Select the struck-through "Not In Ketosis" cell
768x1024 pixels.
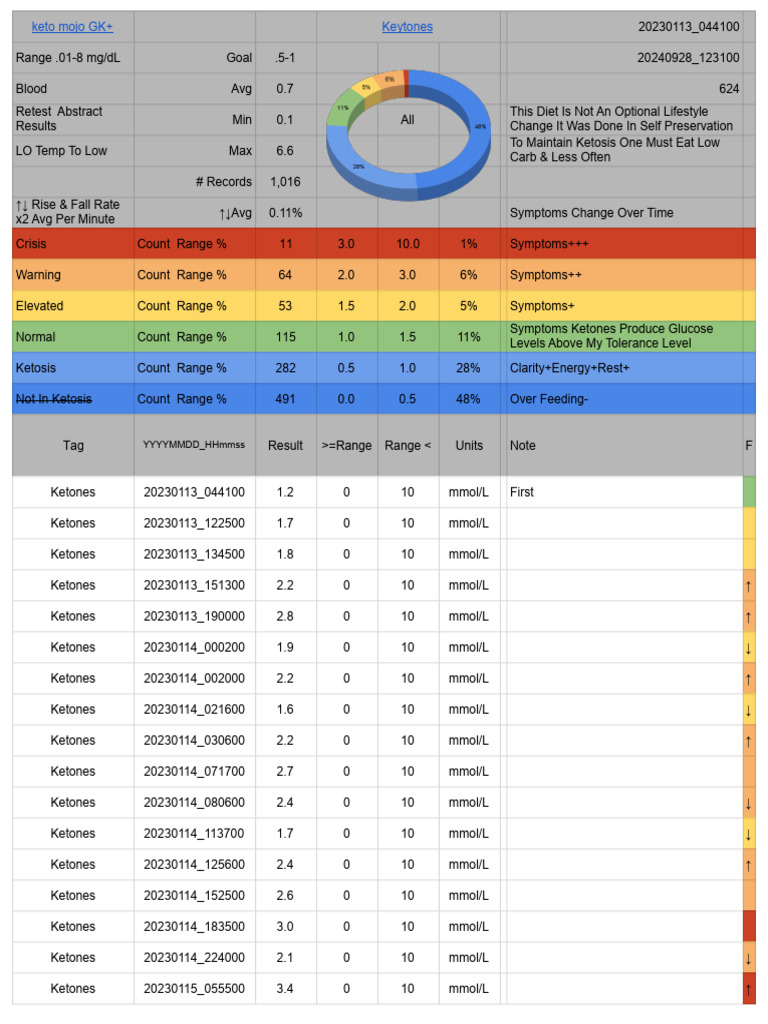coord(73,399)
